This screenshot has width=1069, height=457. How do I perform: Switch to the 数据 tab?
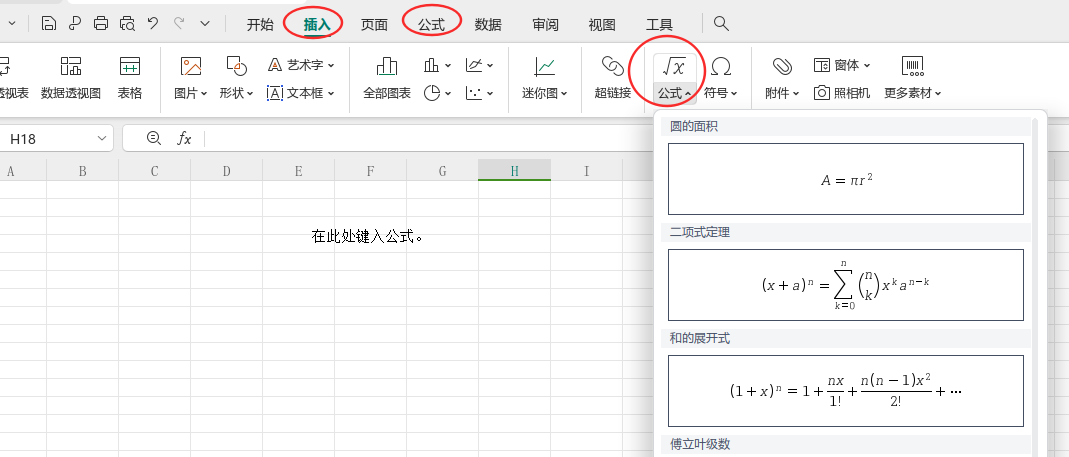pyautogui.click(x=488, y=25)
